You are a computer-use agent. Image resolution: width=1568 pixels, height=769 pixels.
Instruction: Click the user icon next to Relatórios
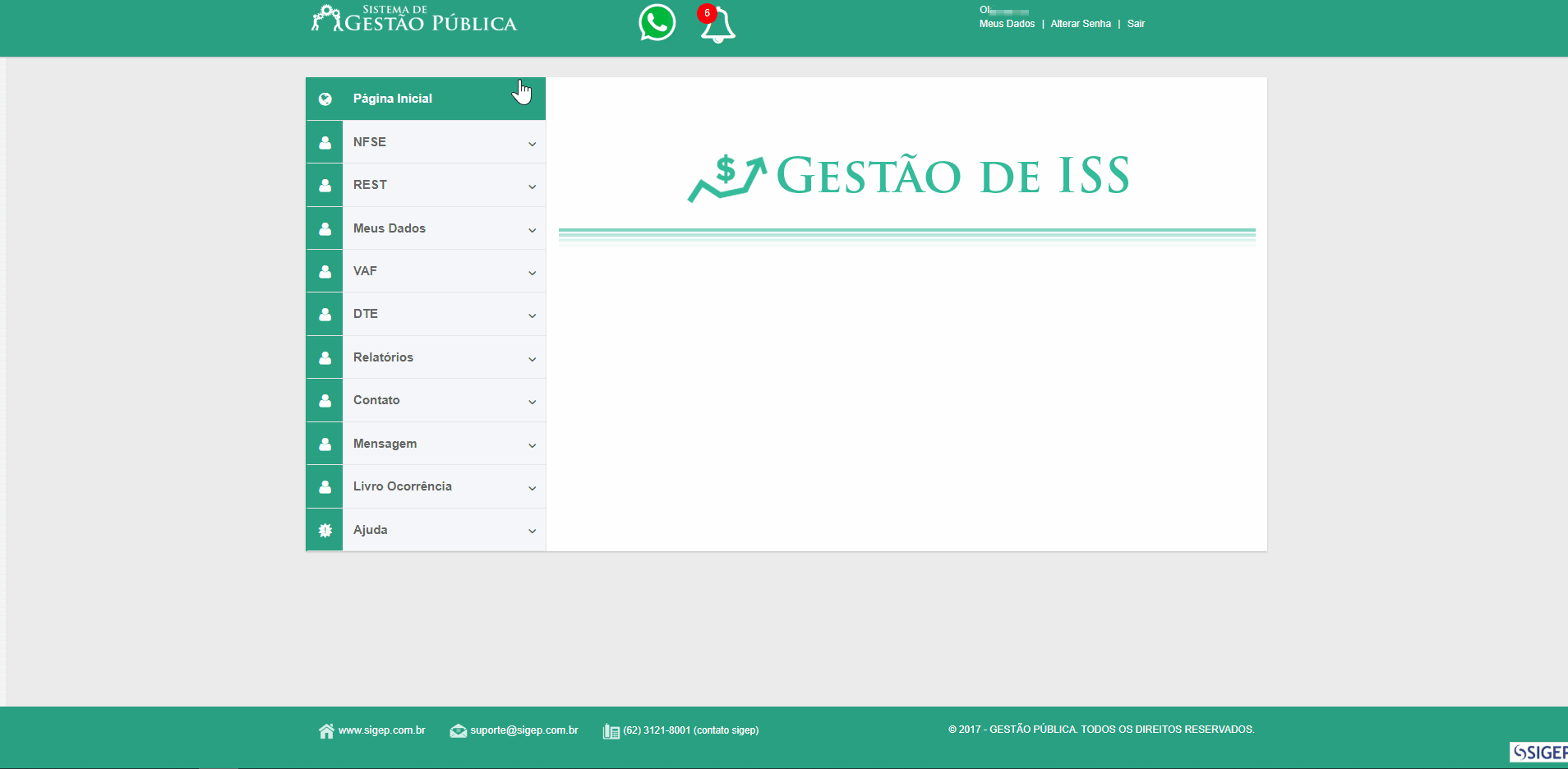[325, 357]
